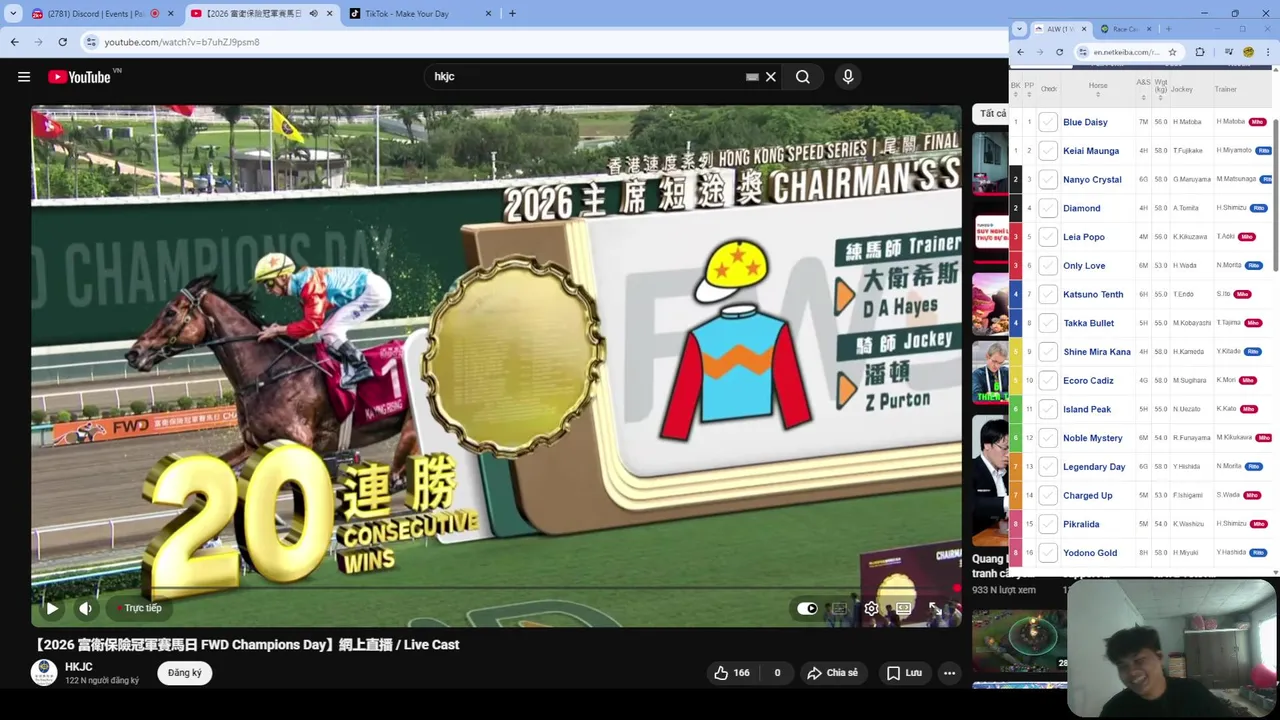Open video player settings gear

[871, 608]
